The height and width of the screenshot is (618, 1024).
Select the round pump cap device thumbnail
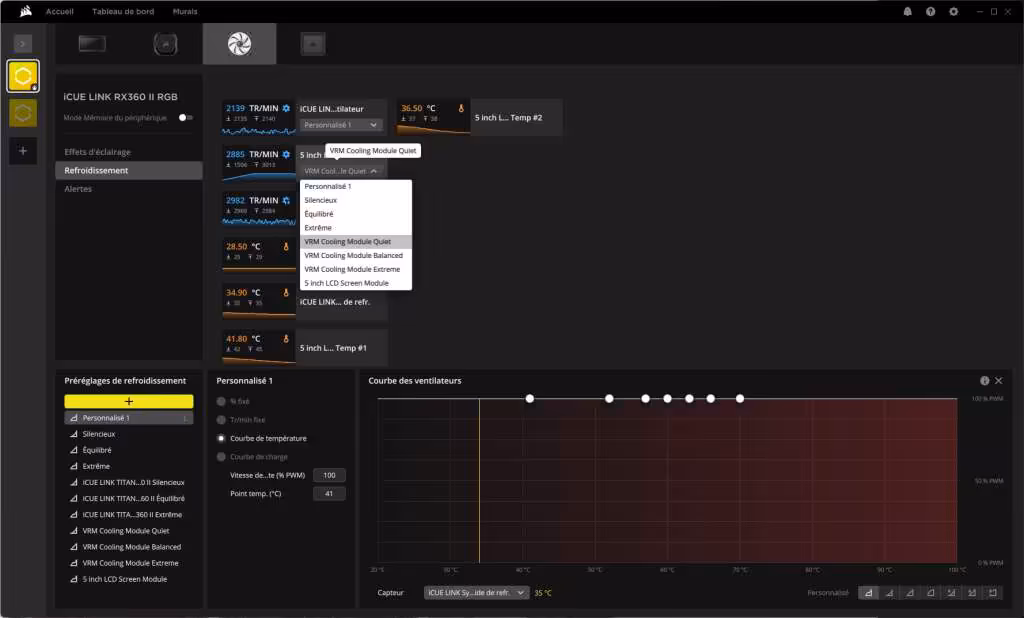pyautogui.click(x=165, y=44)
